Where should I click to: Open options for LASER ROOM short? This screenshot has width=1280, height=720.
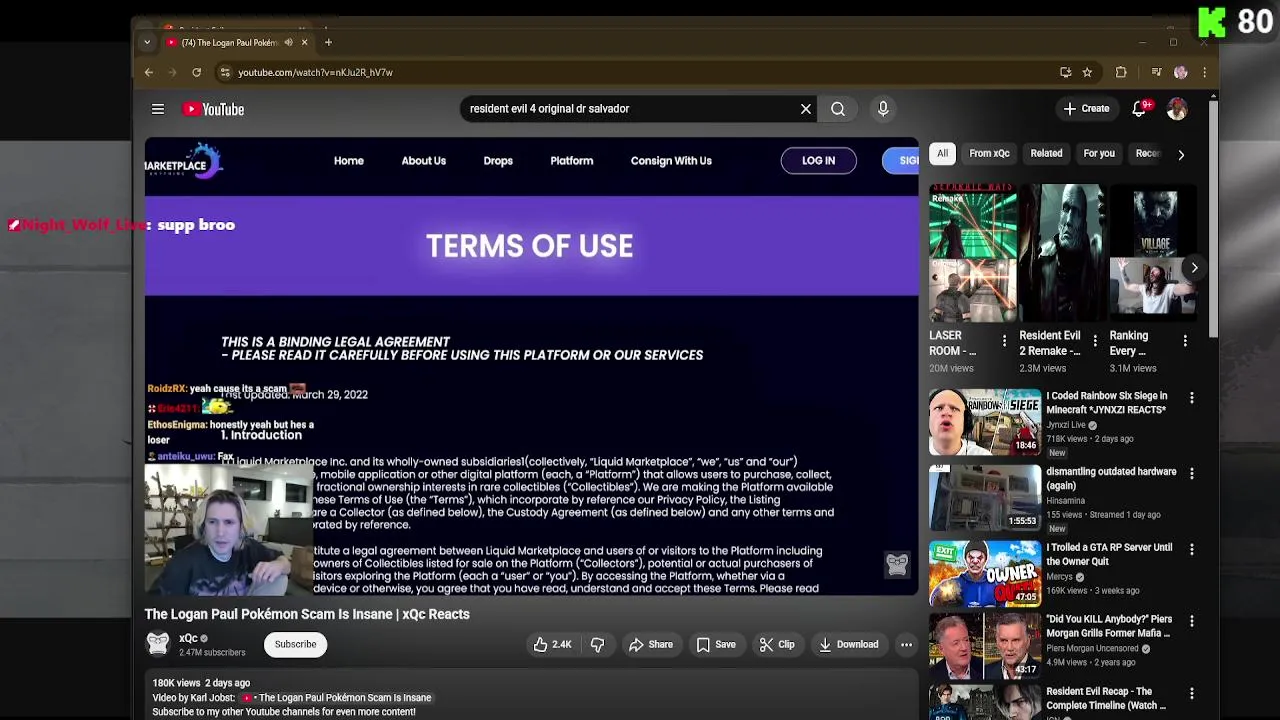[x=1005, y=341]
